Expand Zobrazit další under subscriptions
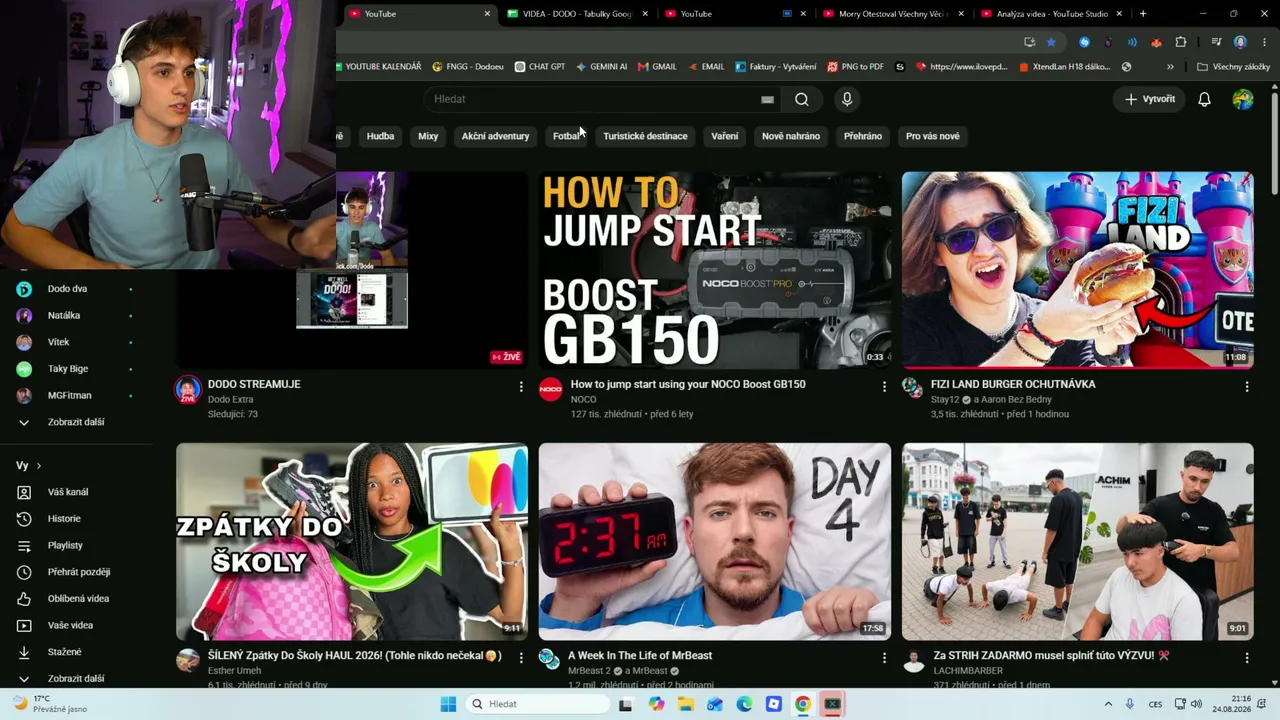1280x720 pixels. point(76,422)
